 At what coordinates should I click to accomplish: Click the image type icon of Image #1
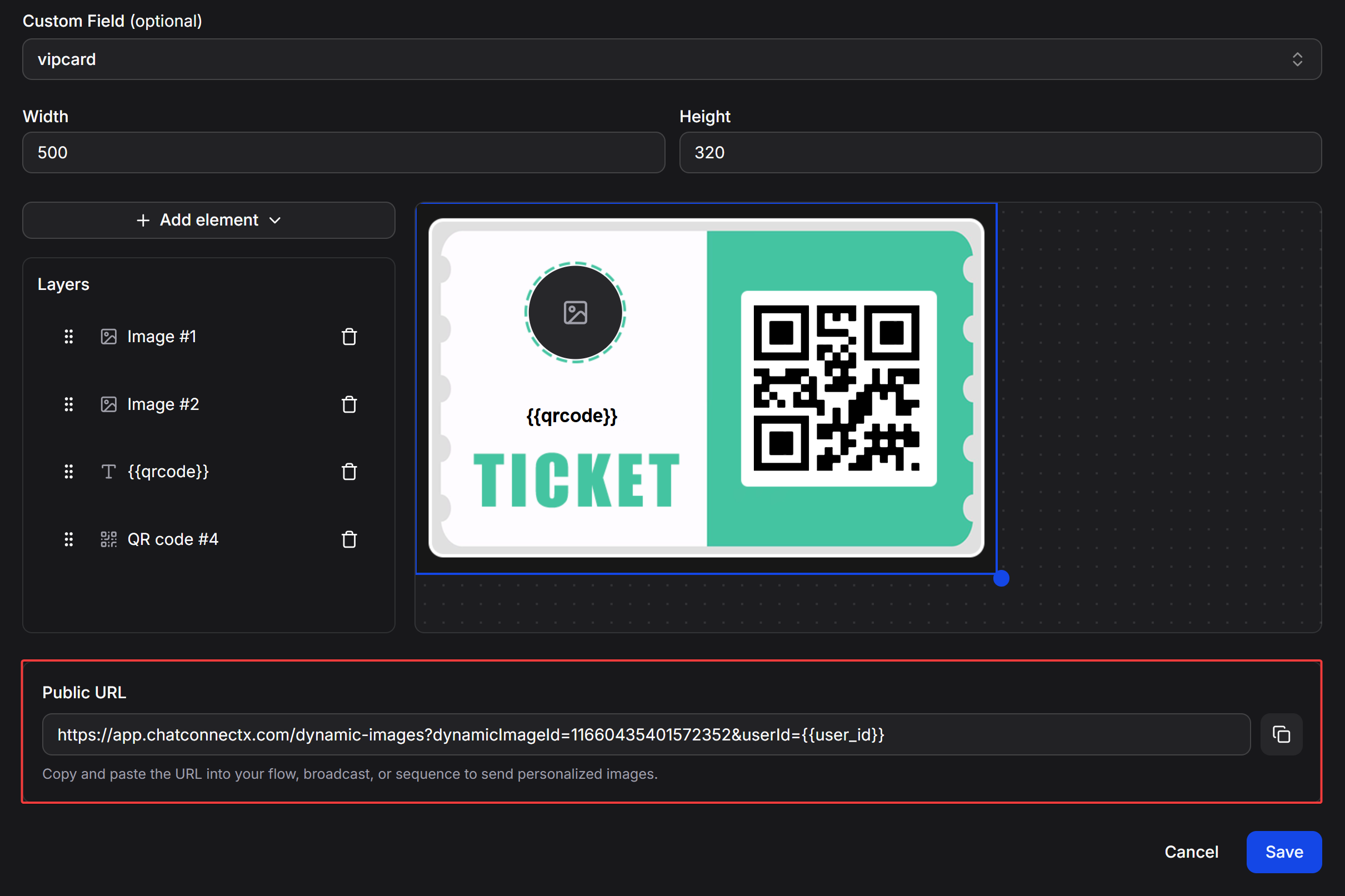(108, 337)
